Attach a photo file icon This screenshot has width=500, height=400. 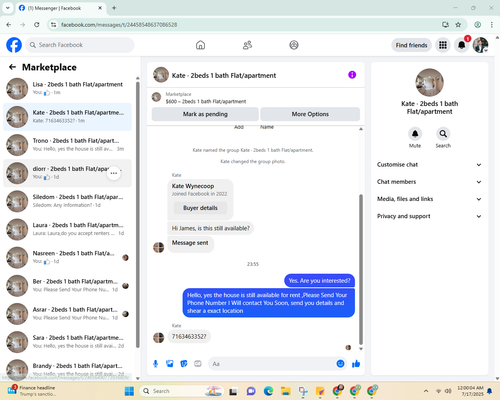(x=170, y=364)
